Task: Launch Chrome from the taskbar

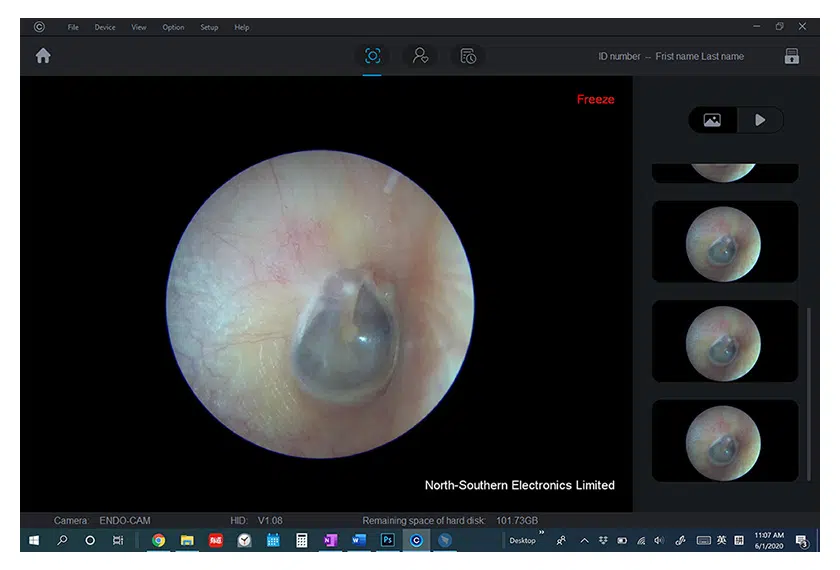Action: 158,540
